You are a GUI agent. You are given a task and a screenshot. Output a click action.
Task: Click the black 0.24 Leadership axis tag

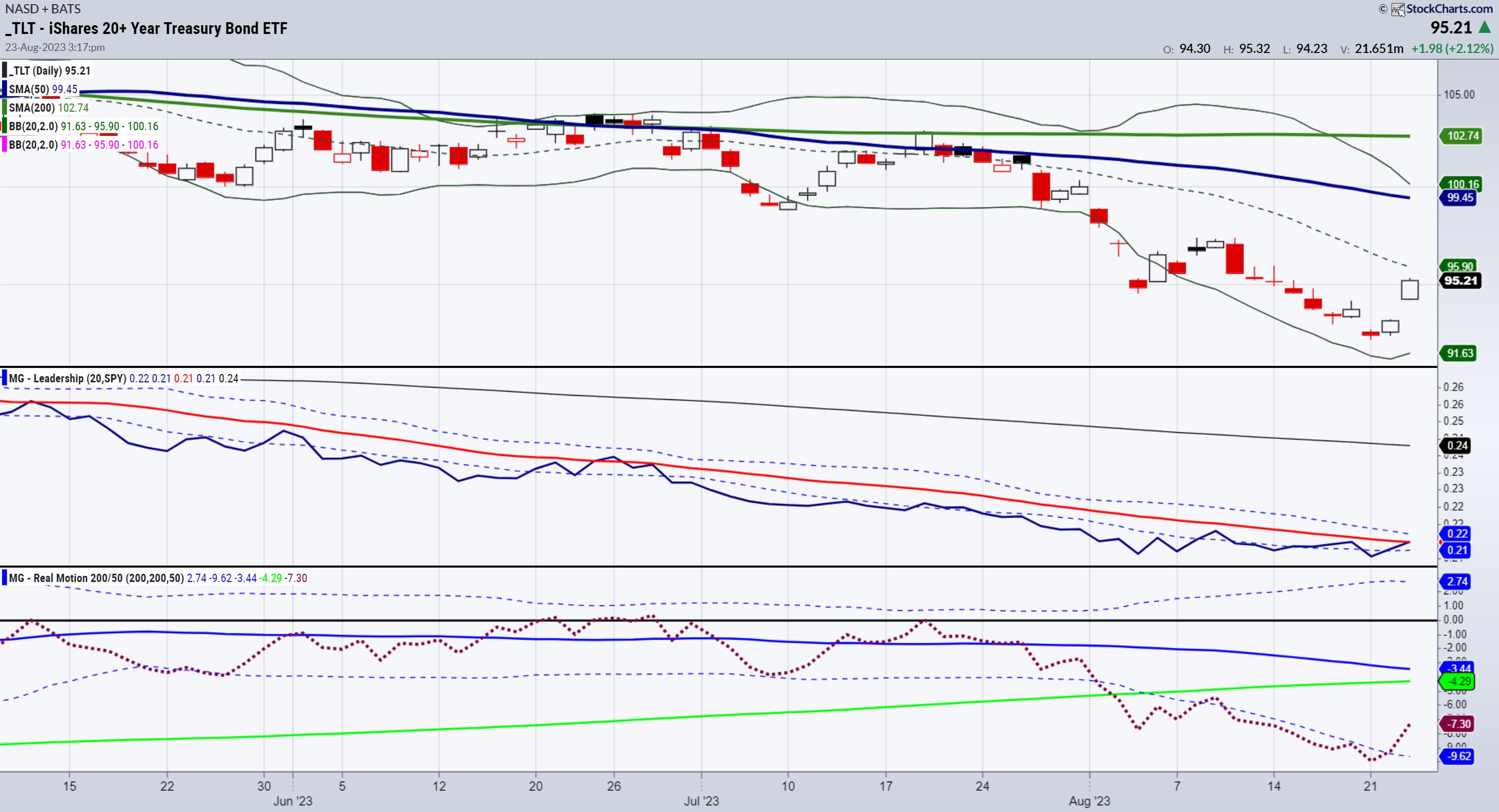[x=1457, y=446]
